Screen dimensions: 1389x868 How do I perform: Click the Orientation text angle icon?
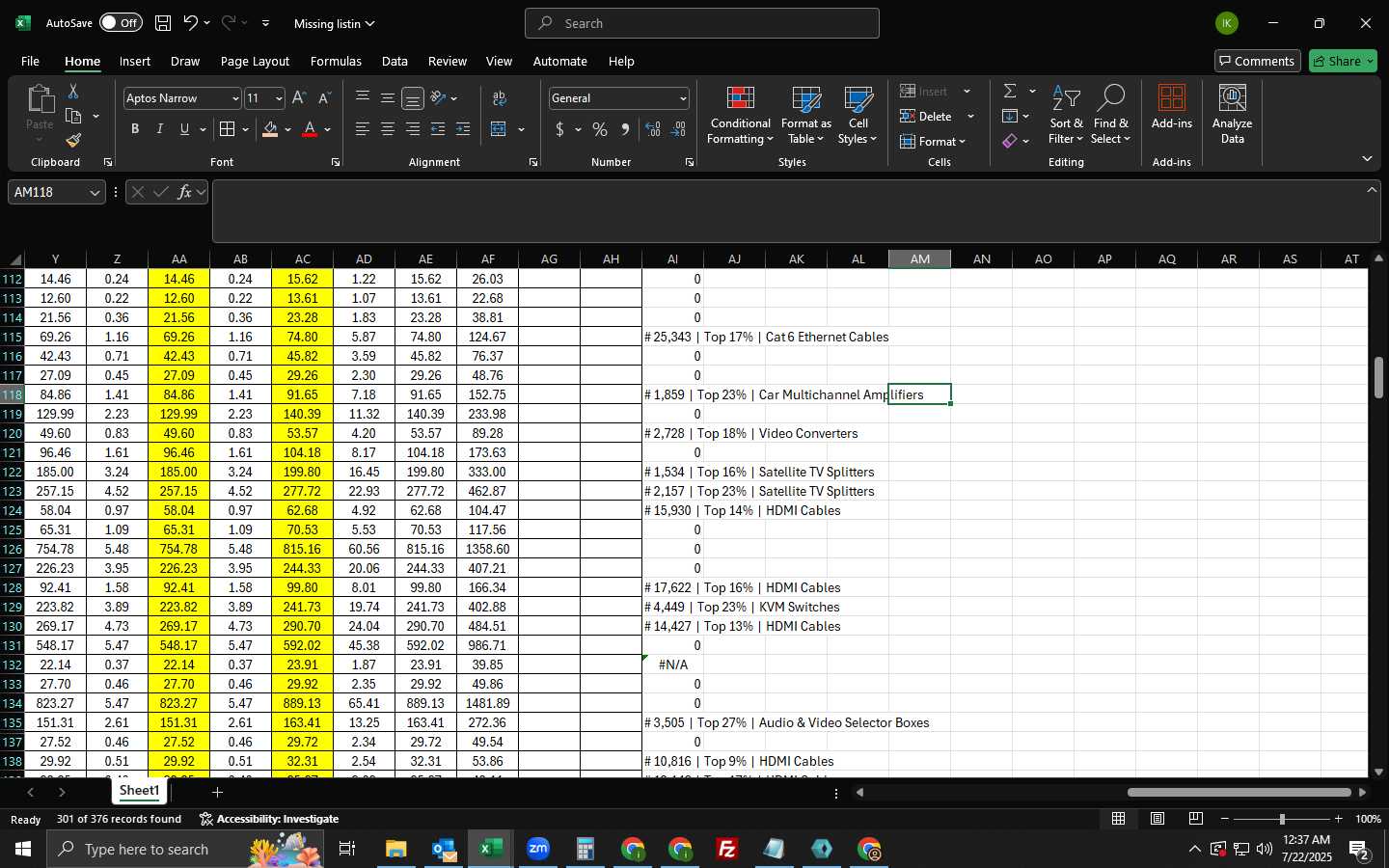[439, 97]
